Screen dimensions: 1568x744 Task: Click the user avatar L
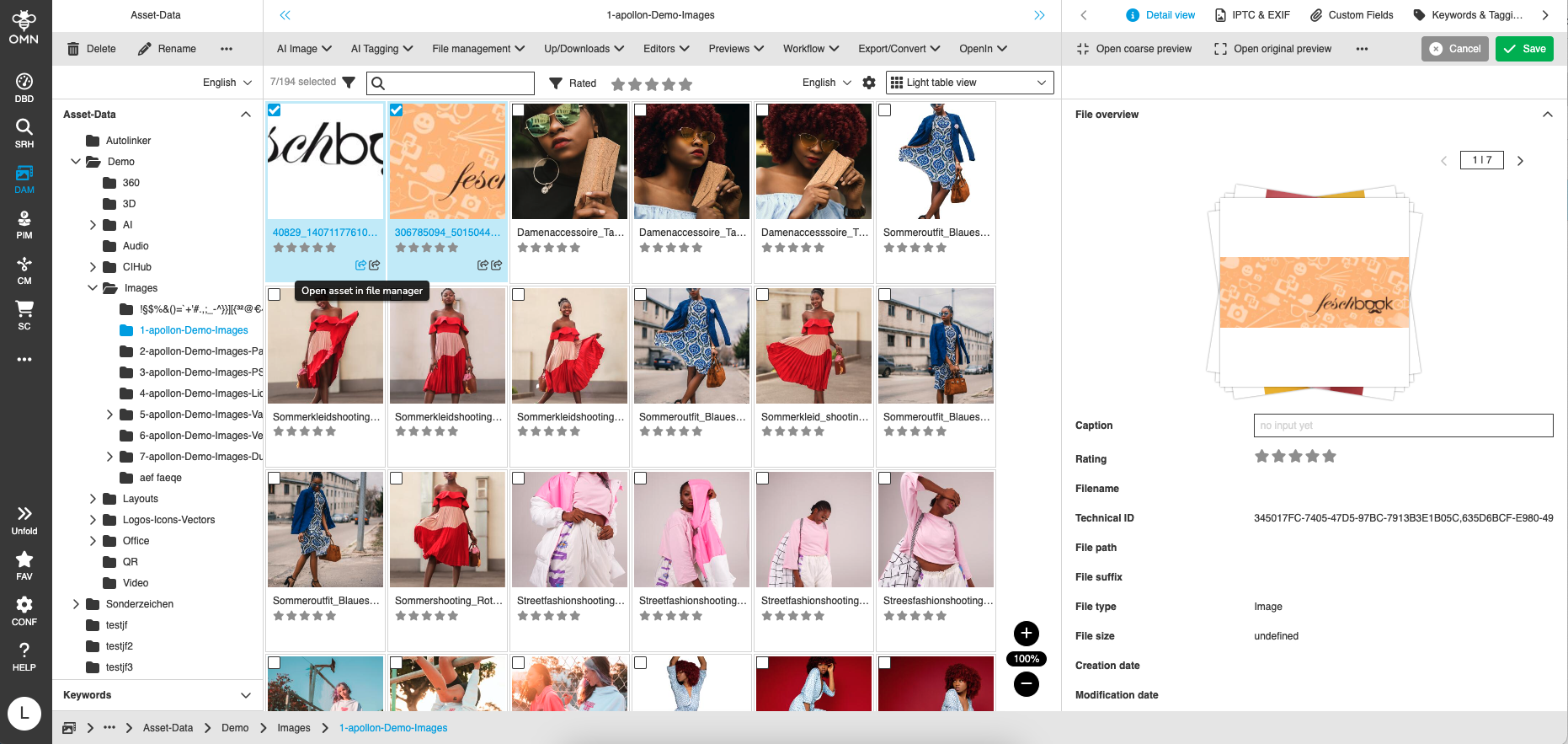24,713
